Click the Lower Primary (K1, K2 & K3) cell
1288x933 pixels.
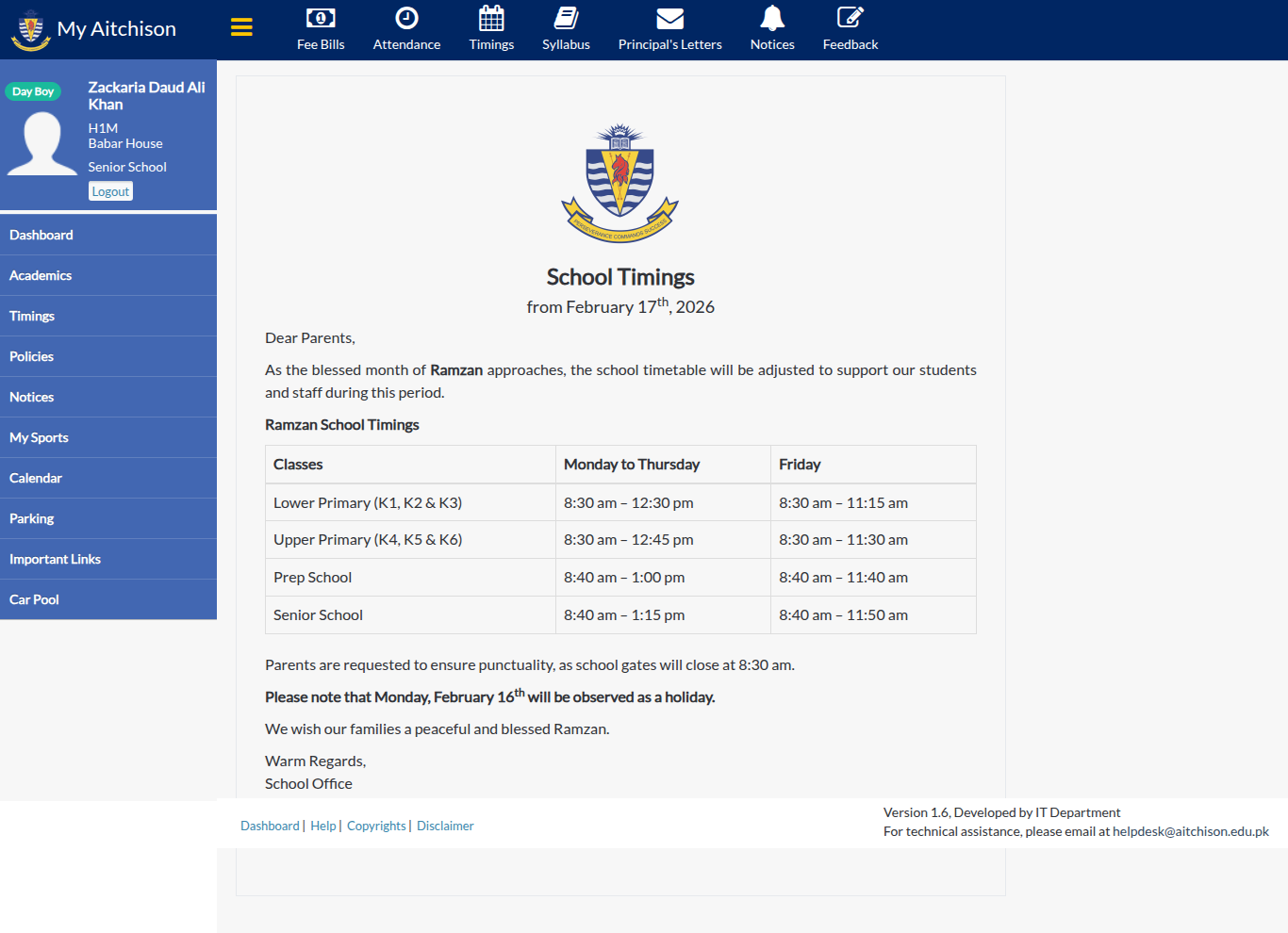pyautogui.click(x=410, y=502)
